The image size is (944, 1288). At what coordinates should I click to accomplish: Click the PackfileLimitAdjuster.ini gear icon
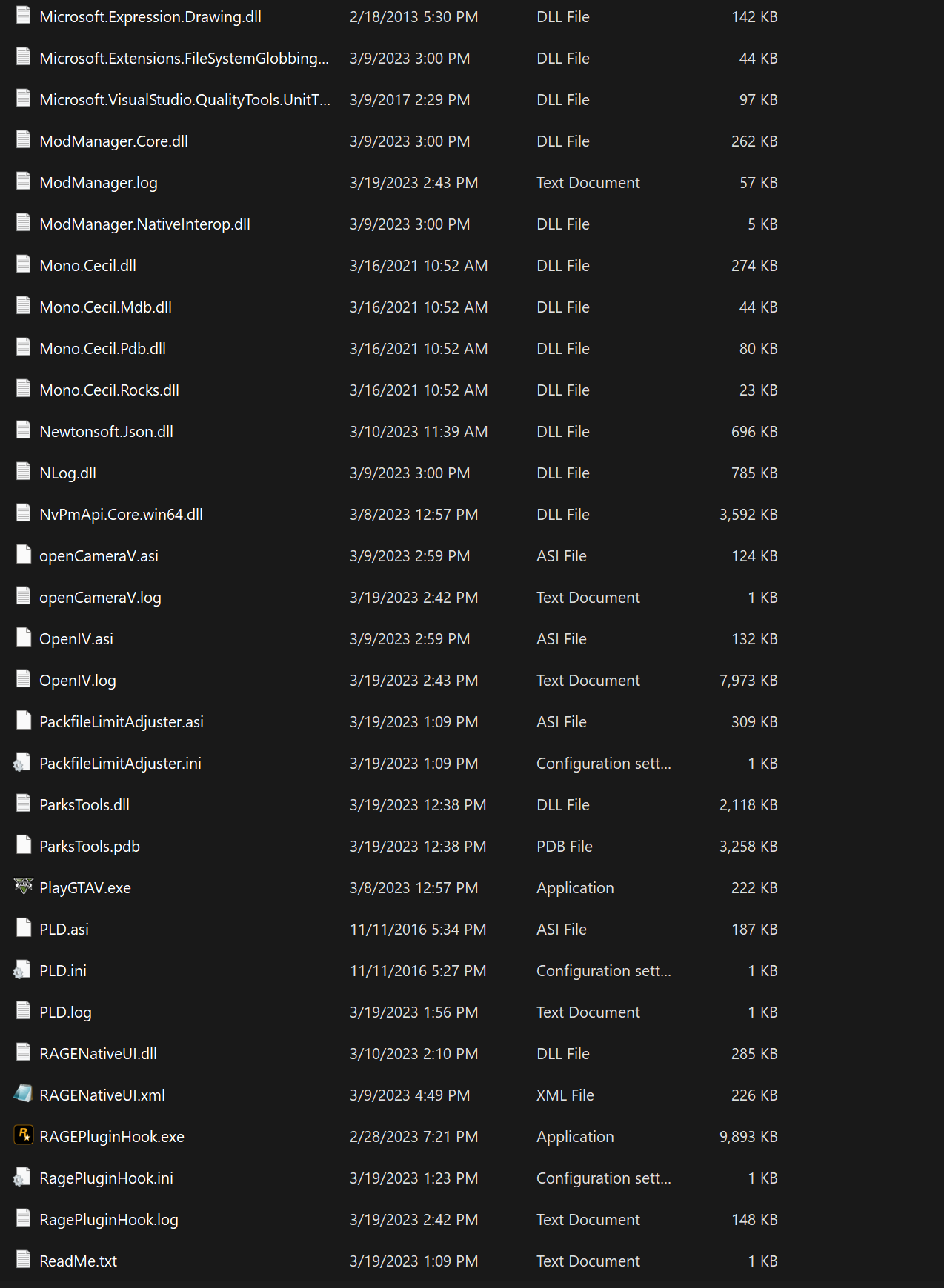point(24,762)
